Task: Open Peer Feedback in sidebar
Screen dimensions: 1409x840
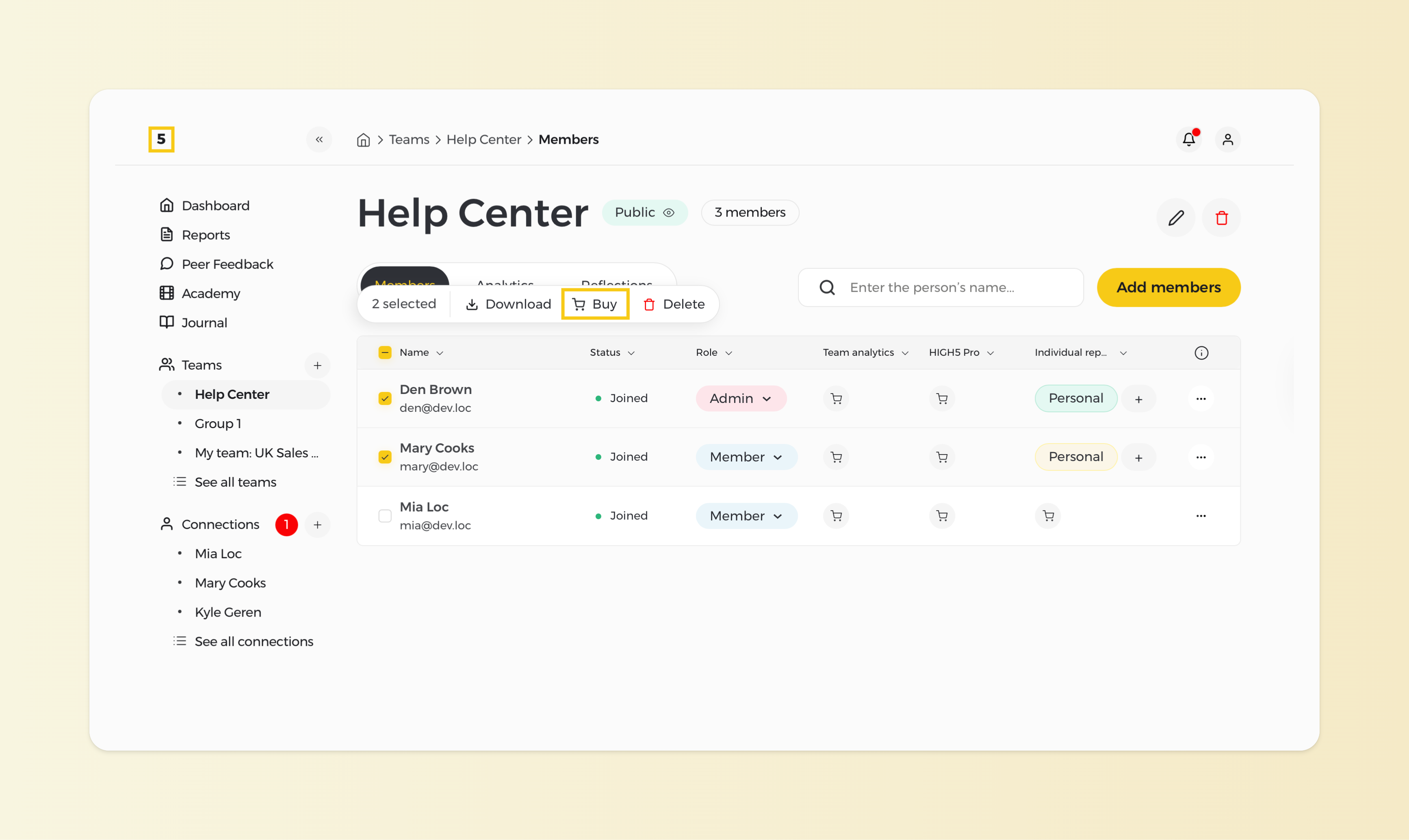Action: [x=227, y=264]
